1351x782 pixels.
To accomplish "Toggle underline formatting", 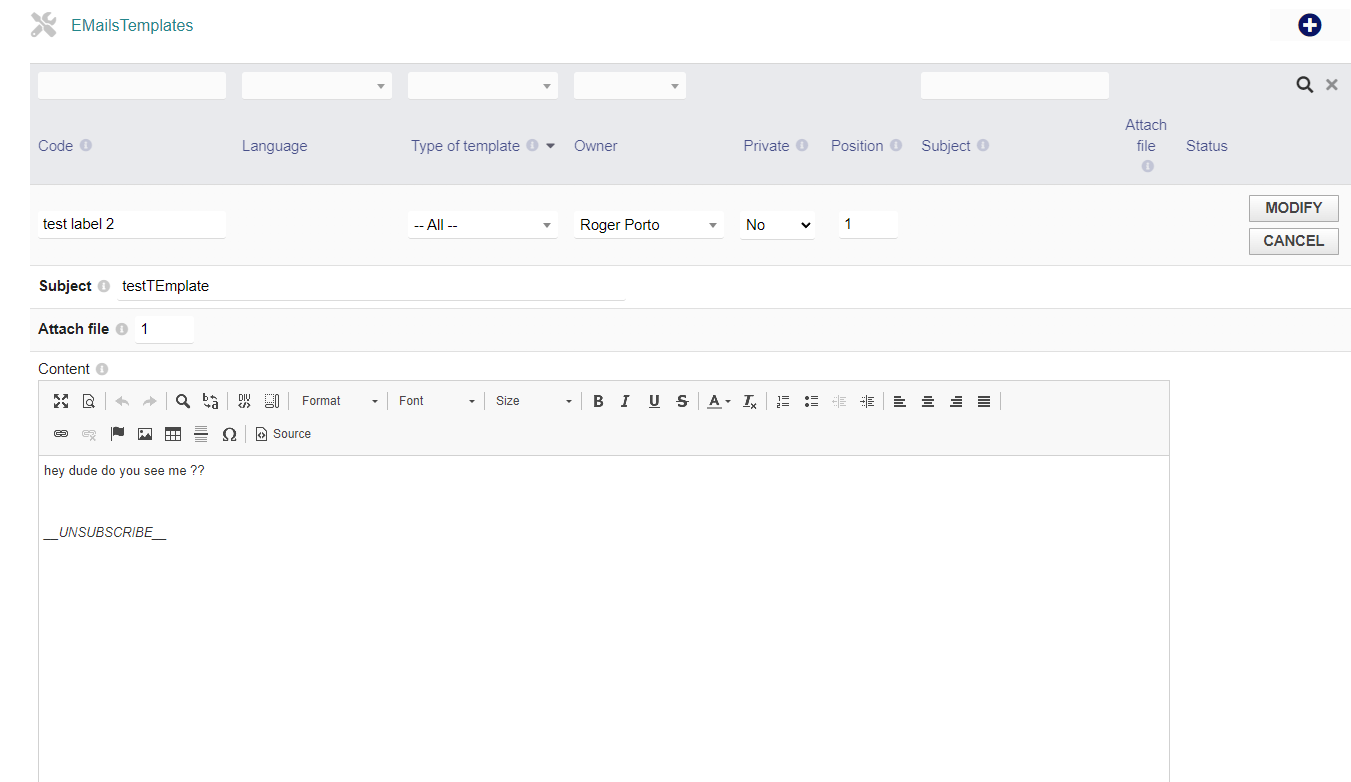I will (654, 401).
